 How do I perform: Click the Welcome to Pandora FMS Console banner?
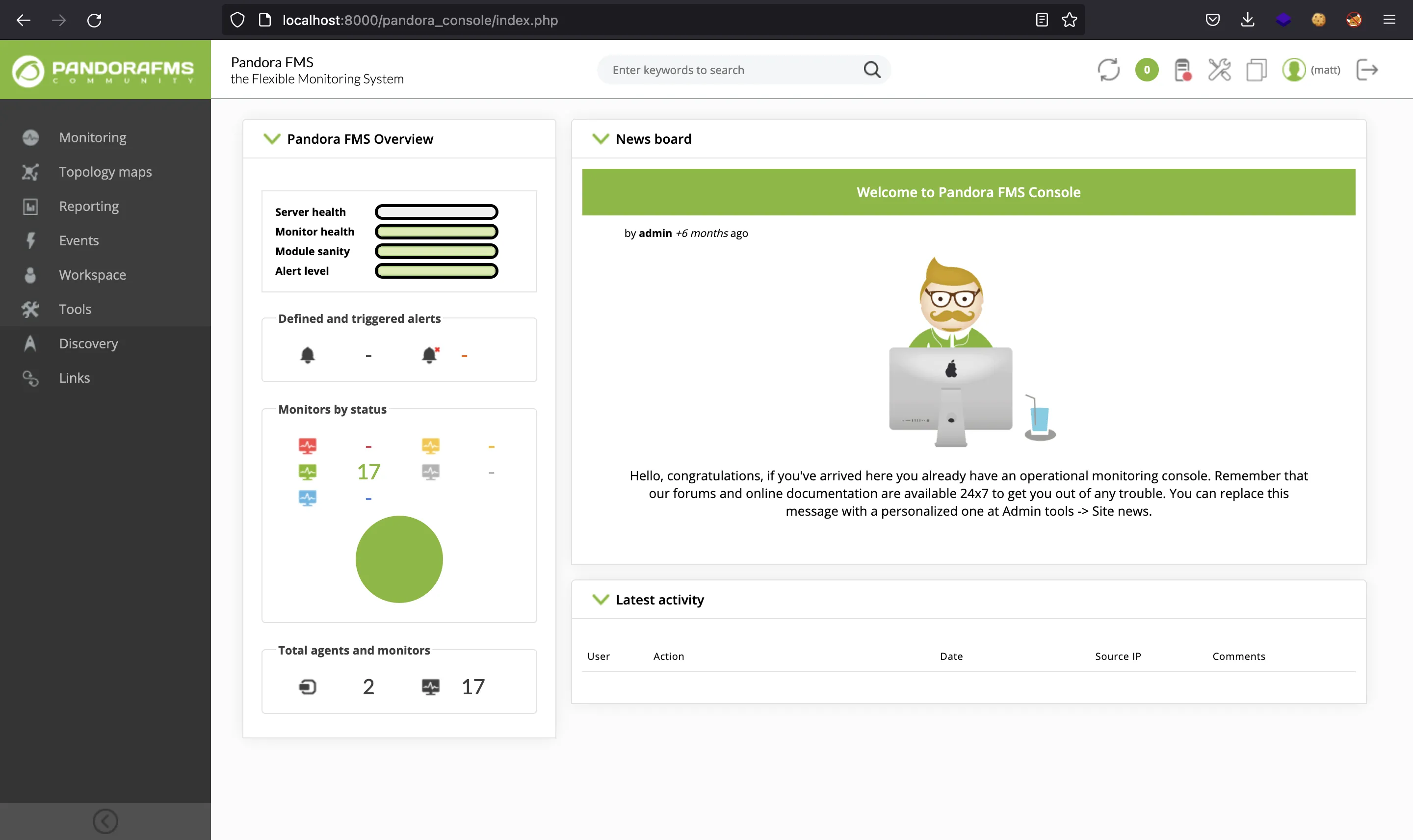coord(968,192)
